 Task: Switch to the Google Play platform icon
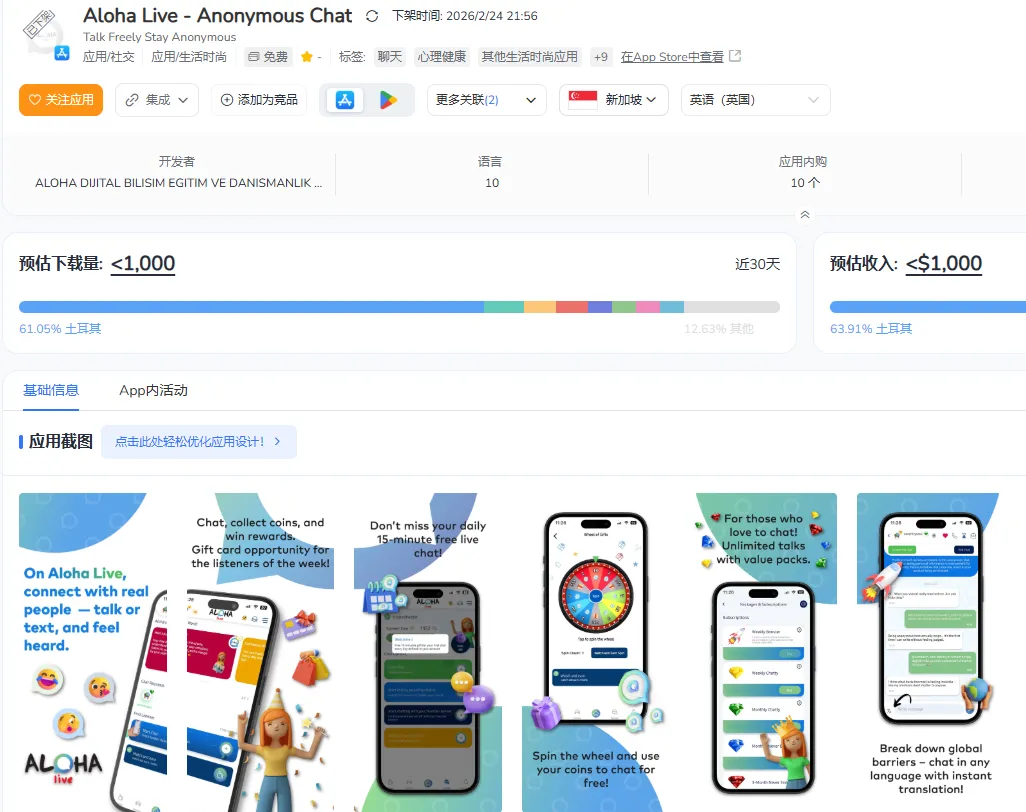(x=388, y=100)
